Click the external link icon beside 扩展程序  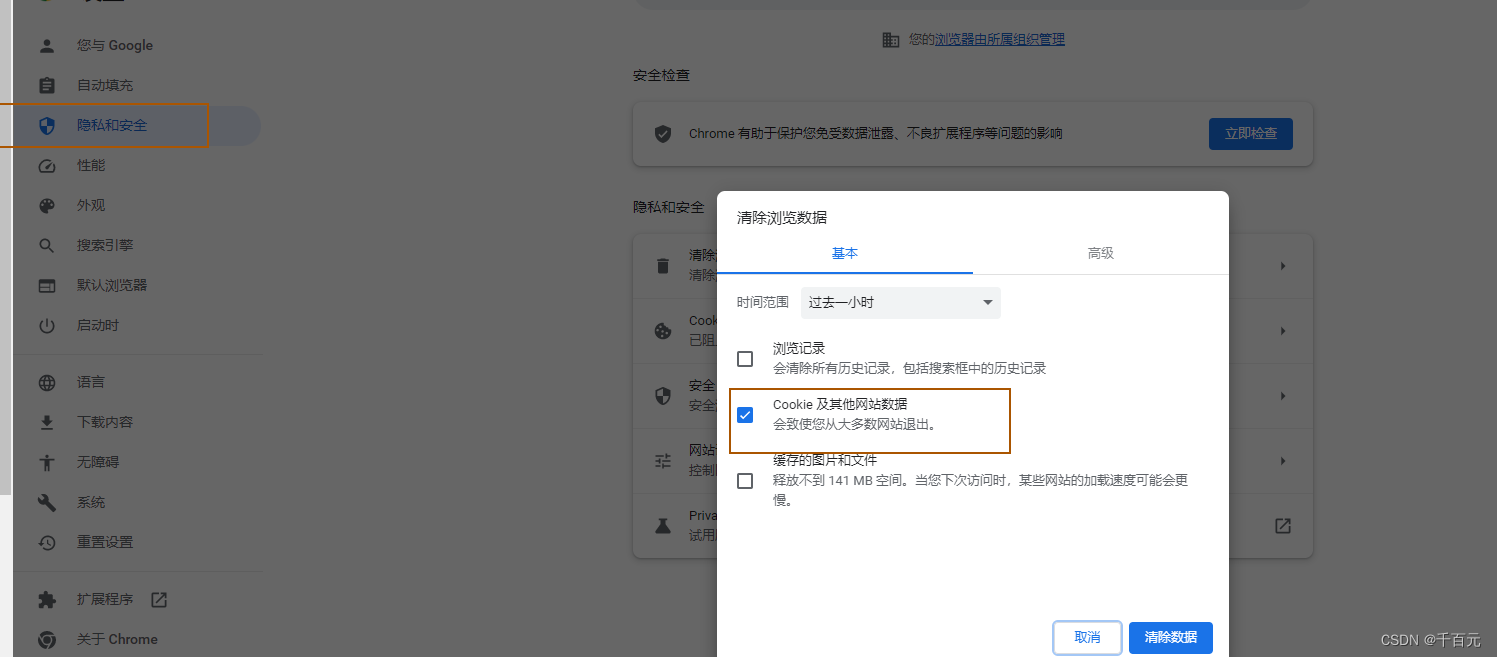[x=159, y=599]
